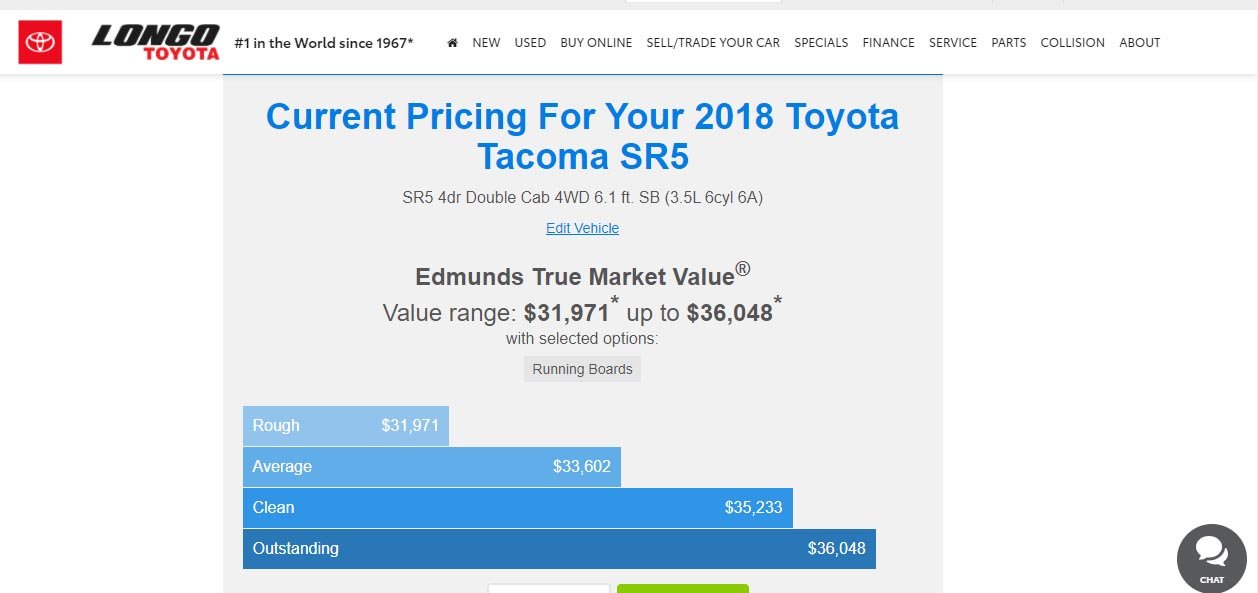Select the Average condition value bar
The width and height of the screenshot is (1258, 593).
432,467
